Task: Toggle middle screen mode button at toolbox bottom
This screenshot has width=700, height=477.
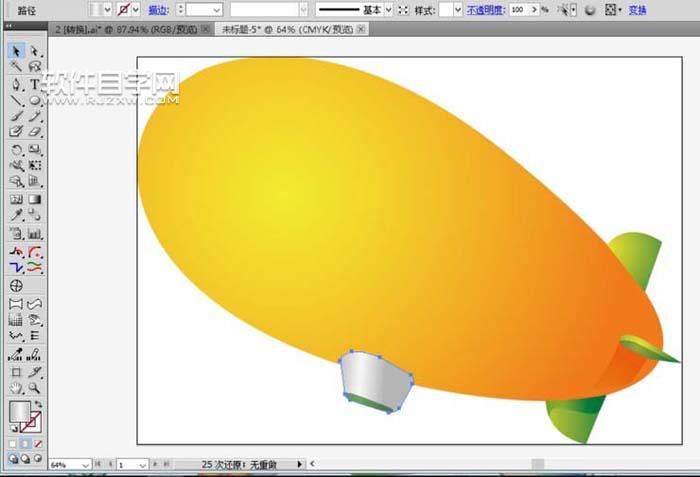Action: pyautogui.click(x=25, y=459)
